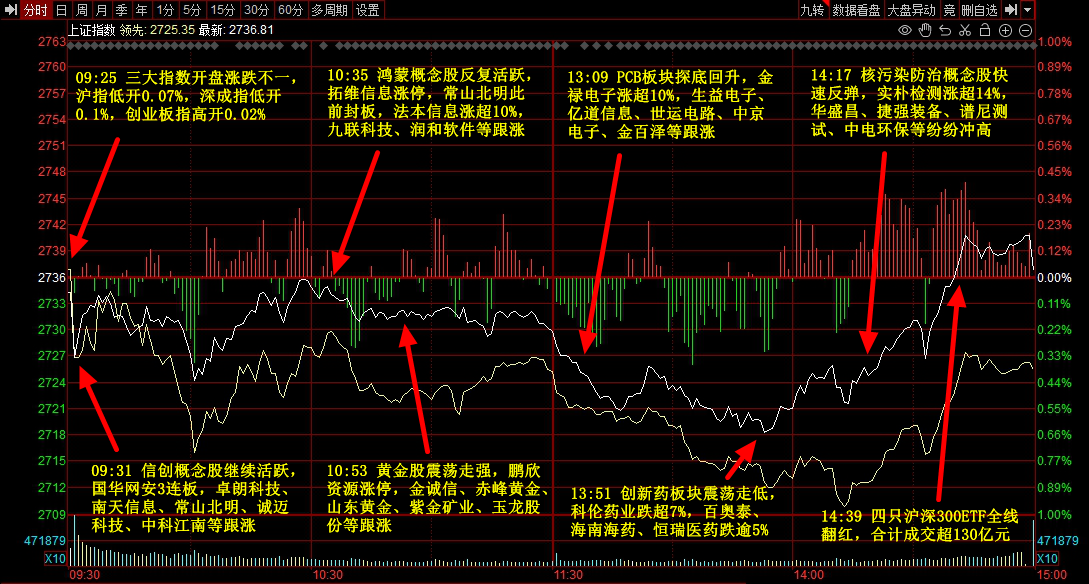Open the 多周期 multi-period view

[x=329, y=10]
